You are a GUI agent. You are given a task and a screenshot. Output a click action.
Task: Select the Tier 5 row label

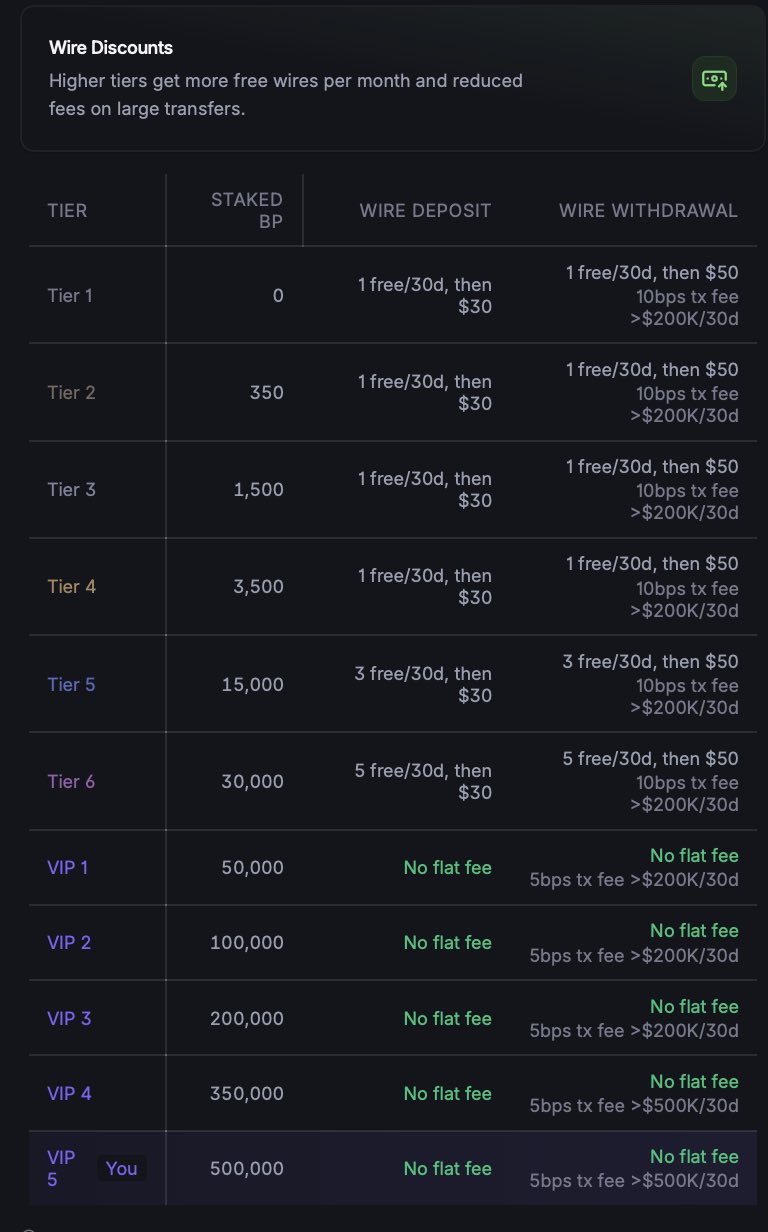point(71,684)
